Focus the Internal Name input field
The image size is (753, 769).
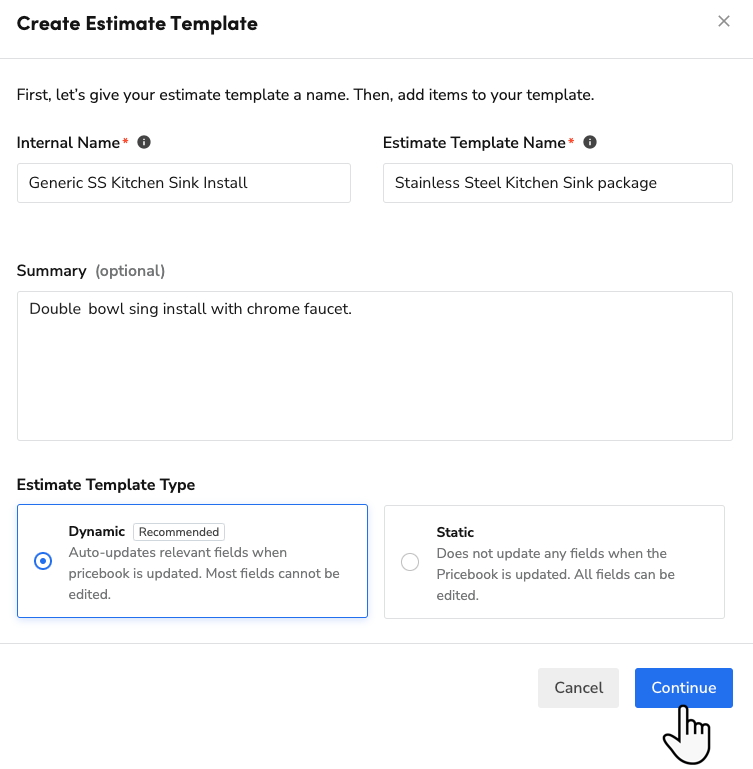click(x=184, y=183)
